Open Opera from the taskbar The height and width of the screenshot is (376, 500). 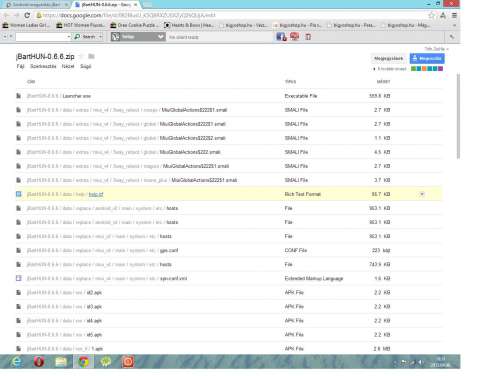(39, 362)
